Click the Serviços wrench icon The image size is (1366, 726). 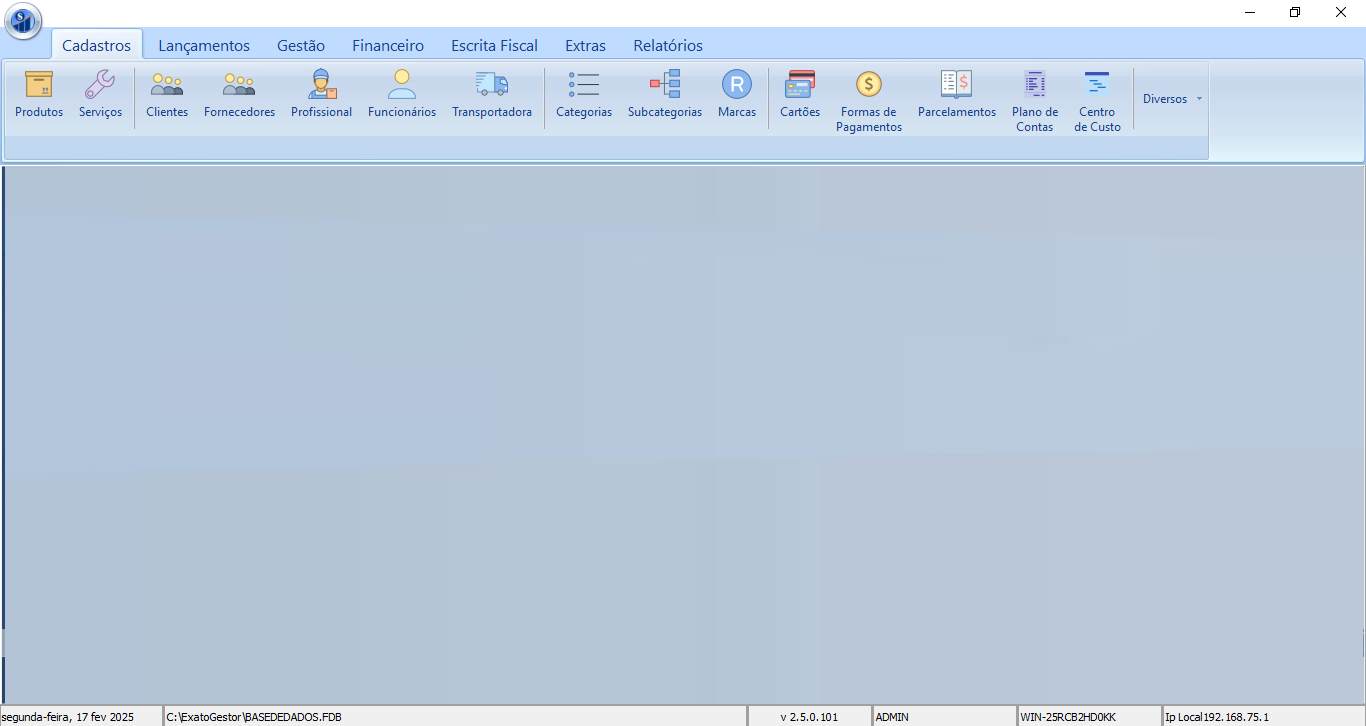100,85
